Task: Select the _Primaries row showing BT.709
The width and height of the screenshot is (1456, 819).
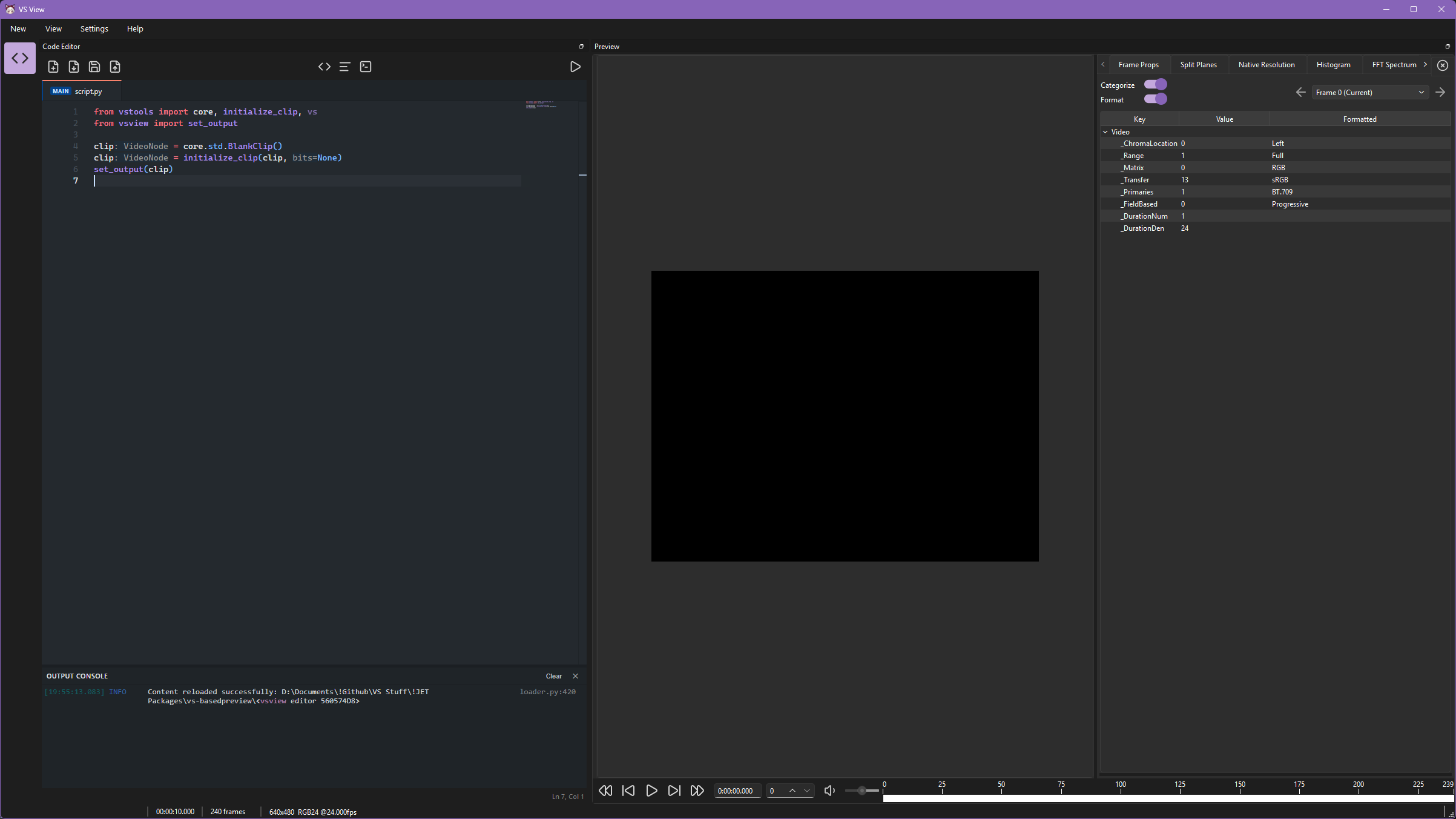Action: (1276, 192)
